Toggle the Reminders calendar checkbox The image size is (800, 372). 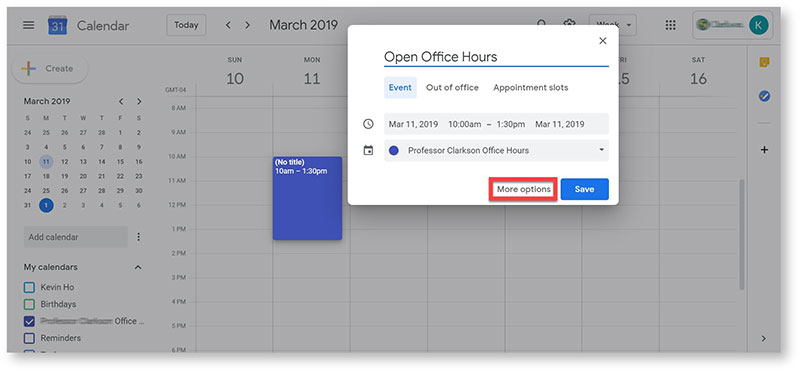[x=30, y=338]
